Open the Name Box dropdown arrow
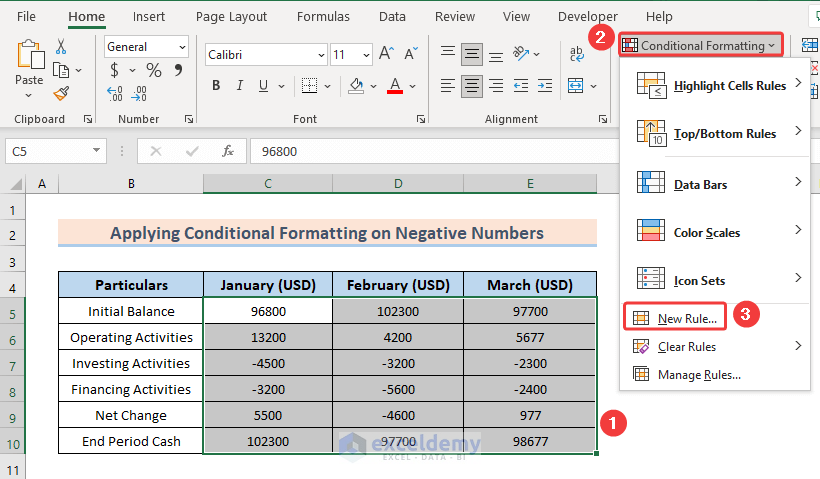820x479 pixels. click(96, 151)
